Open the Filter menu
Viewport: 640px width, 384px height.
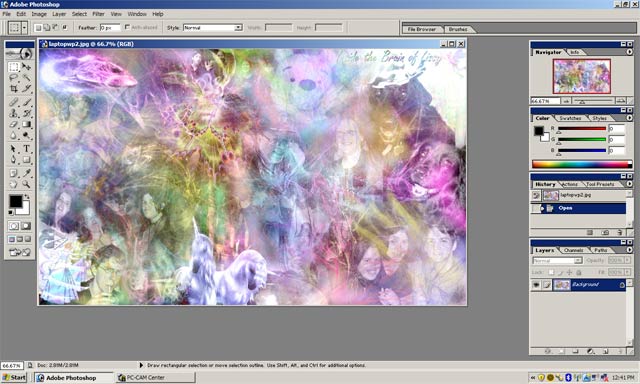(x=98, y=14)
